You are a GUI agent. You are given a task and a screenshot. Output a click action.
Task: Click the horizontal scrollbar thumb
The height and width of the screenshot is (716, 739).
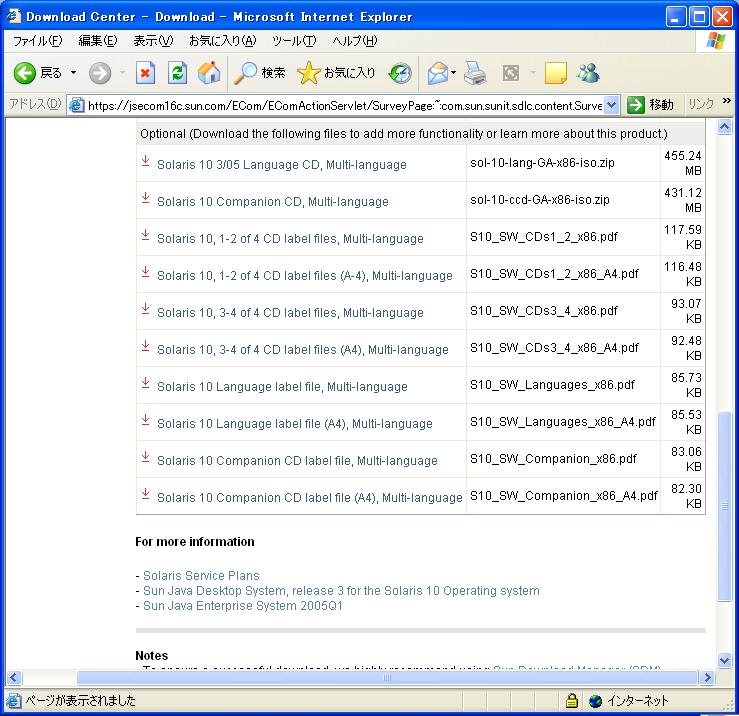(x=387, y=678)
